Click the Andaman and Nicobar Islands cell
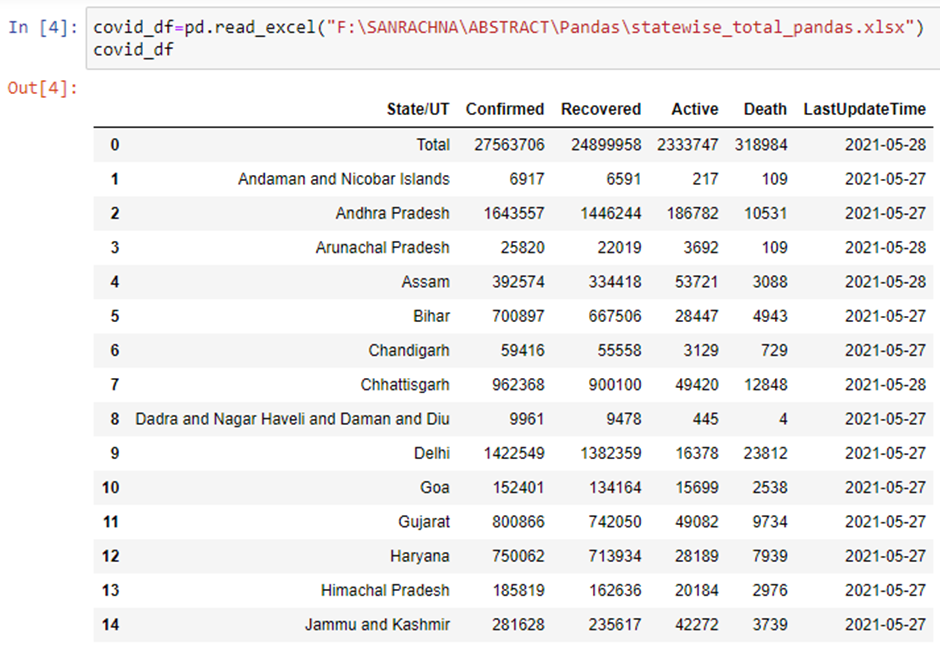The image size is (940, 646). coord(344,179)
